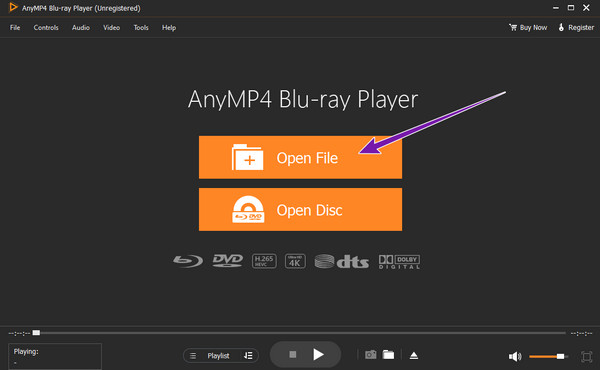Viewport: 600px width, 370px height.
Task: Mute audio with the speaker icon
Action: click(x=515, y=357)
